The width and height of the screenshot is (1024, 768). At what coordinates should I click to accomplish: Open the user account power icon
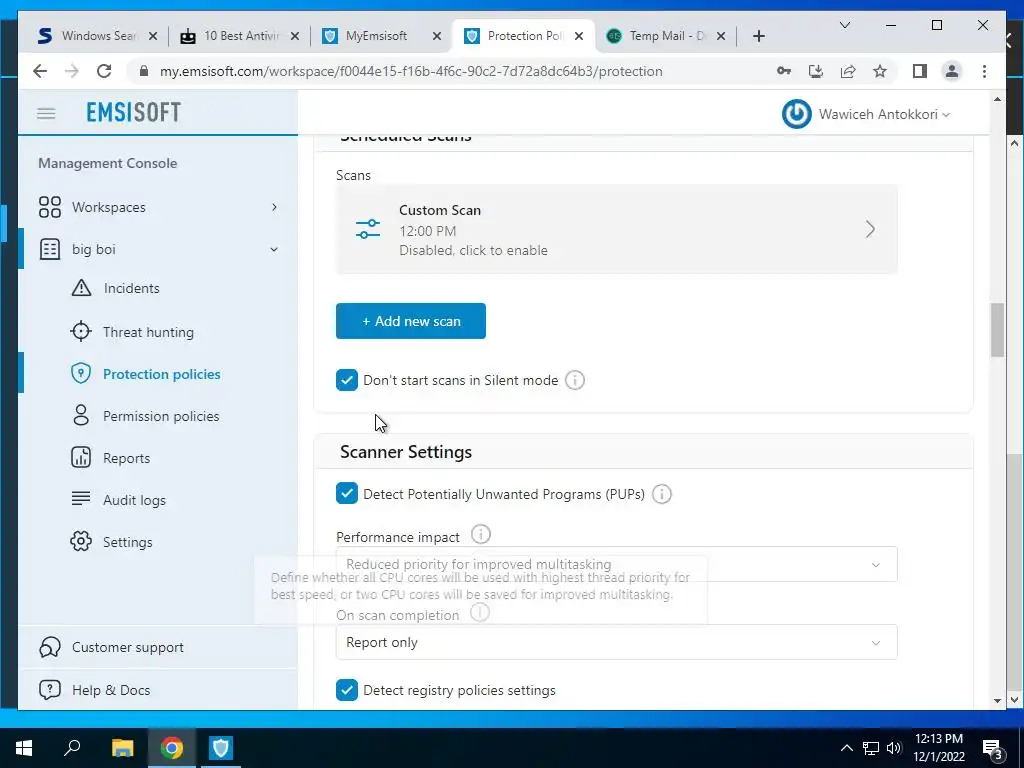pos(796,114)
